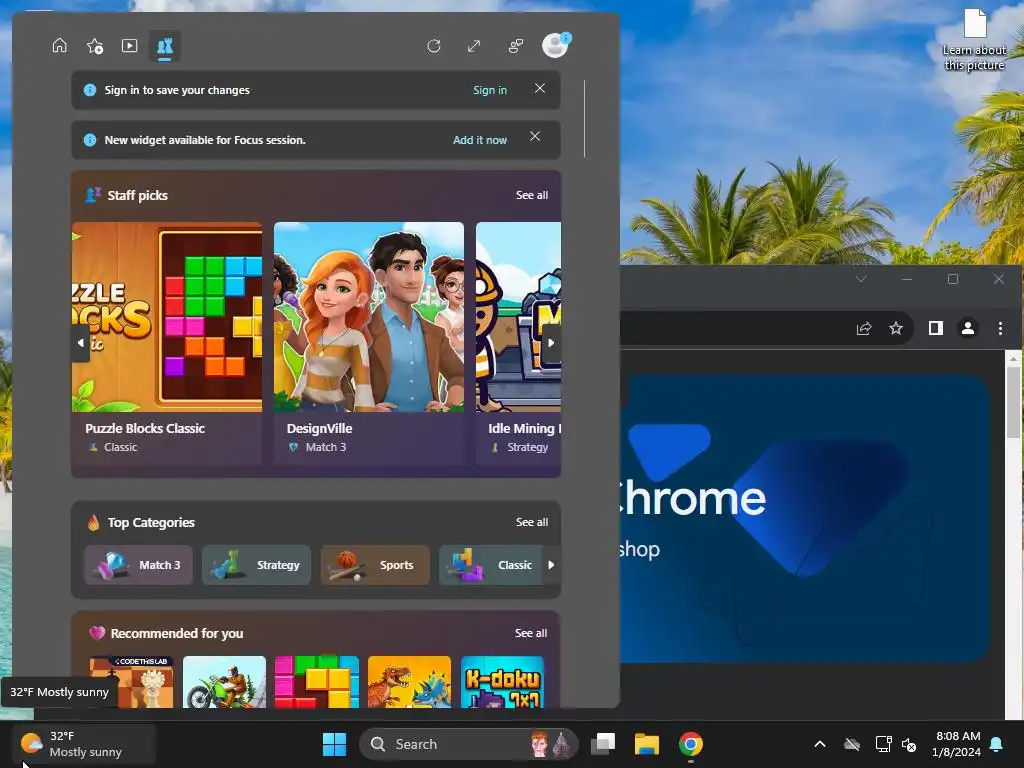Open the dinosaur game thumbnail
The height and width of the screenshot is (768, 1024).
point(409,682)
